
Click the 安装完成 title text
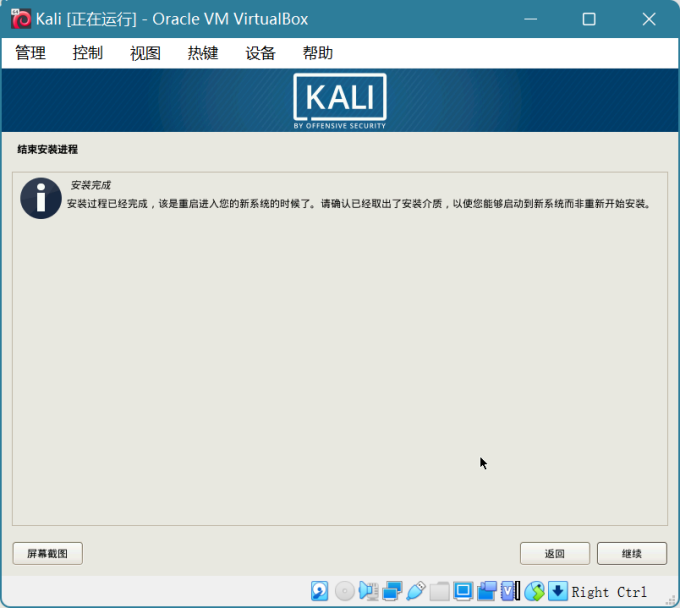click(90, 185)
